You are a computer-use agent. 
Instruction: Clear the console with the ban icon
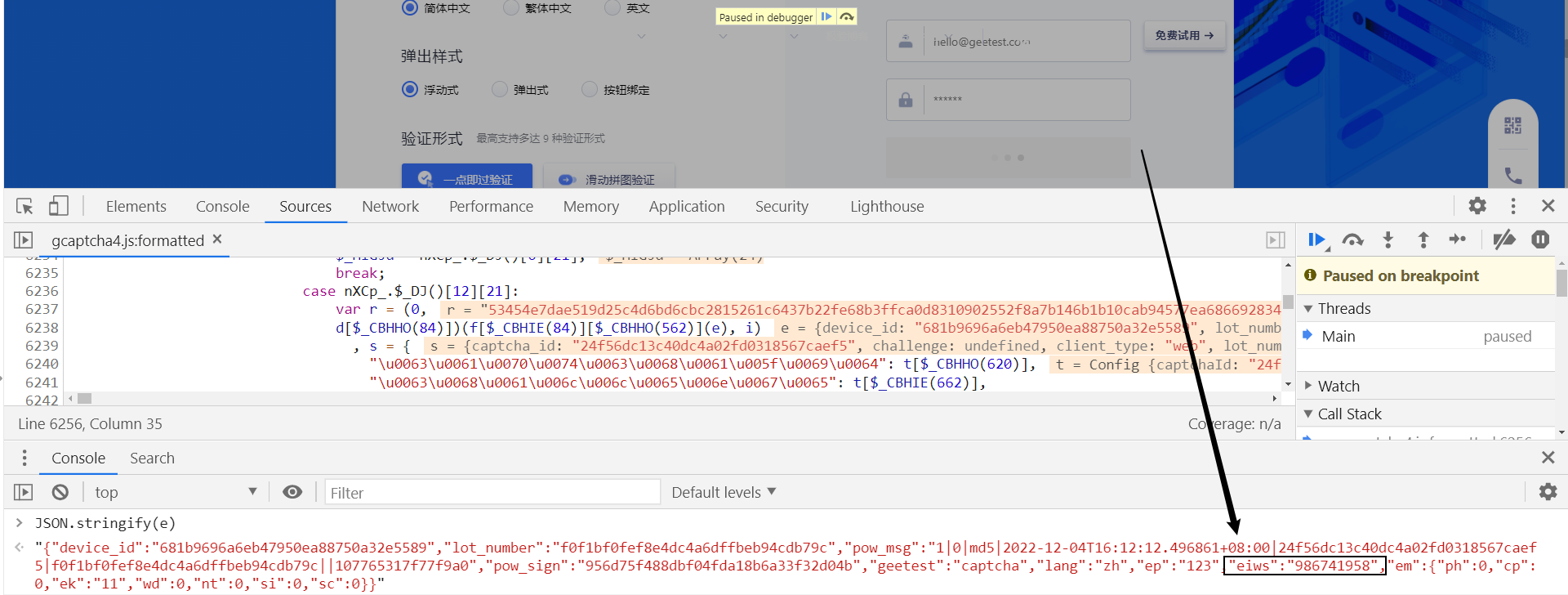tap(60, 492)
